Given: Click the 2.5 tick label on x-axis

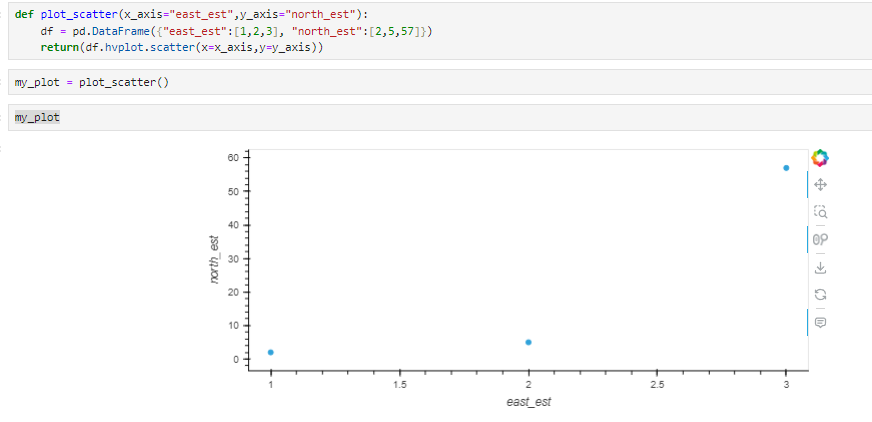Looking at the screenshot, I should pos(657,385).
